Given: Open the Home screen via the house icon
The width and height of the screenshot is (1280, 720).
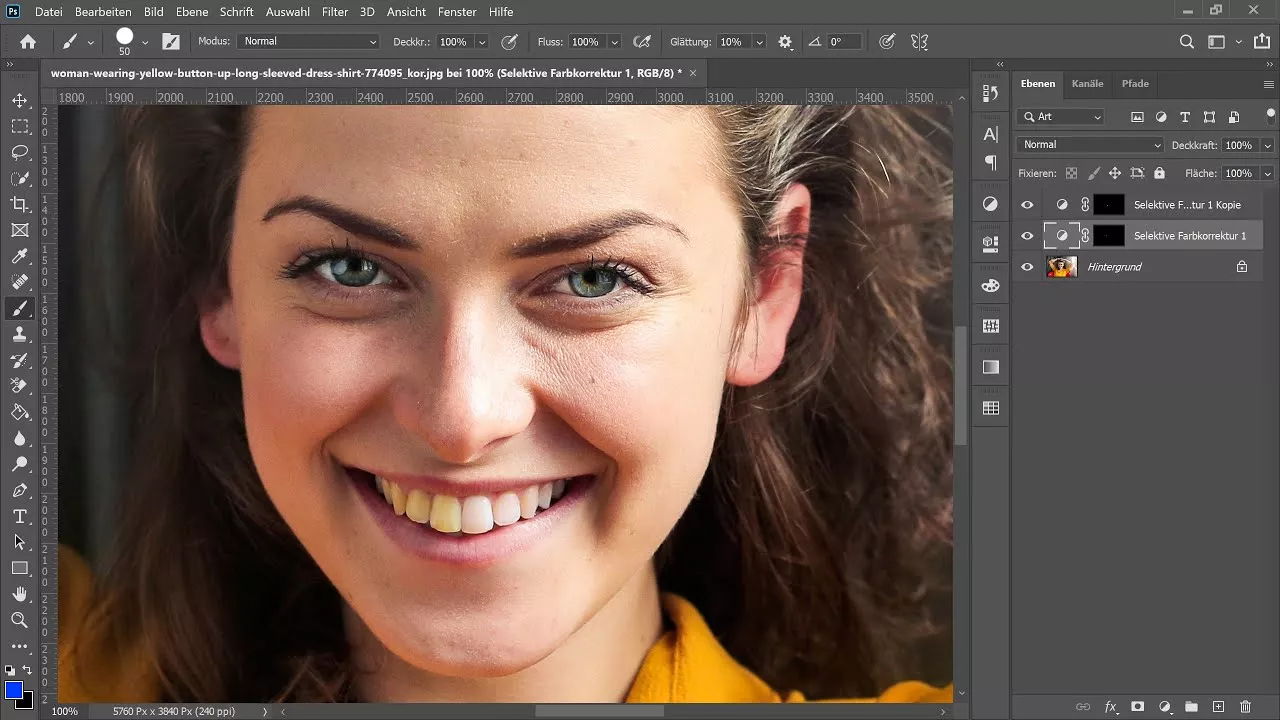Looking at the screenshot, I should [x=27, y=41].
